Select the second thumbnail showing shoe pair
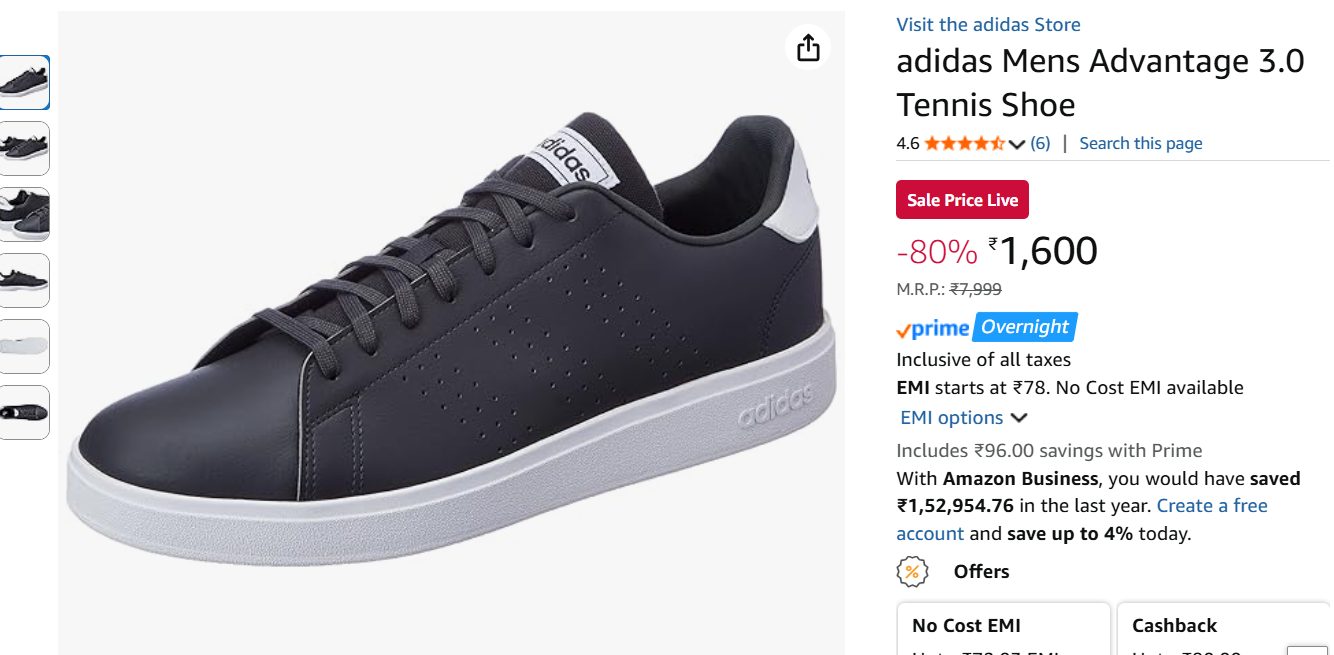1334x655 pixels. tap(24, 148)
